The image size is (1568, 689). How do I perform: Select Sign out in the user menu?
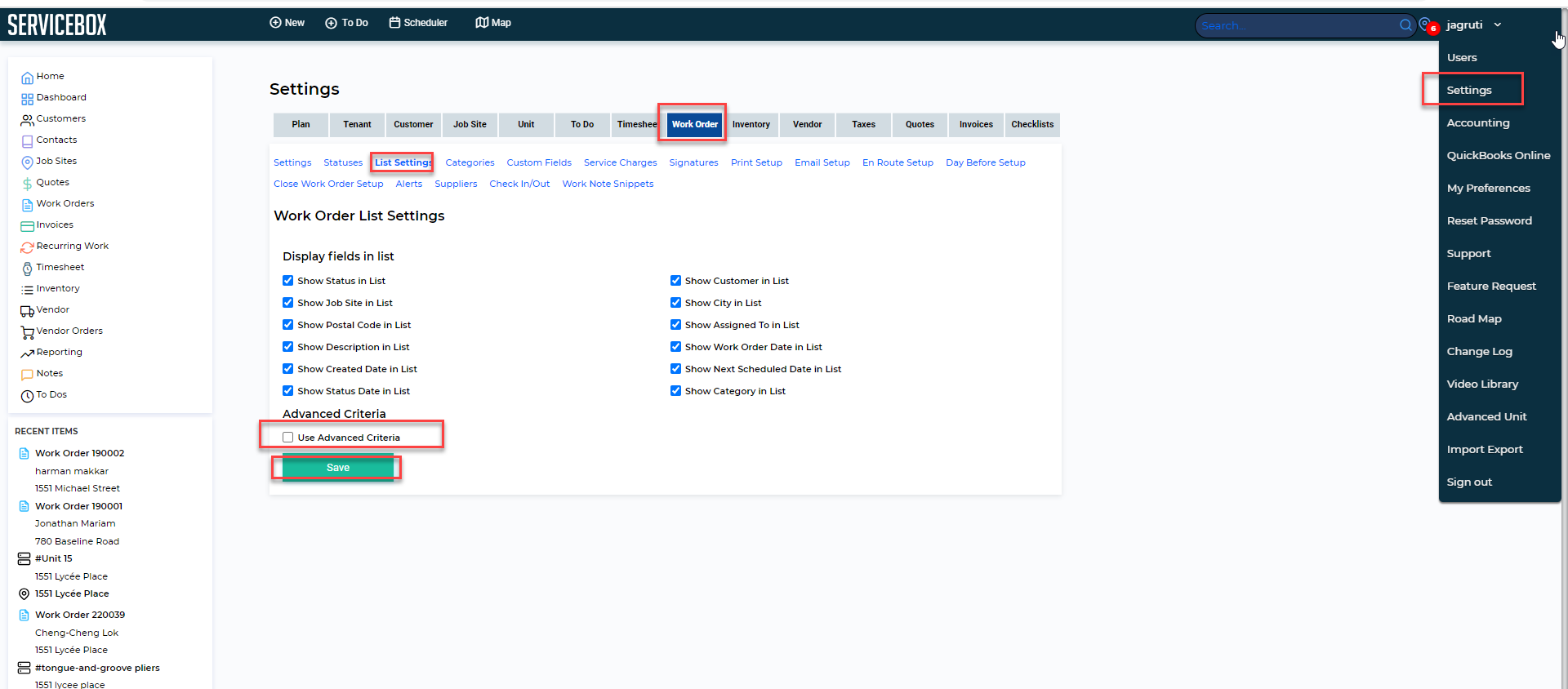coord(1469,482)
